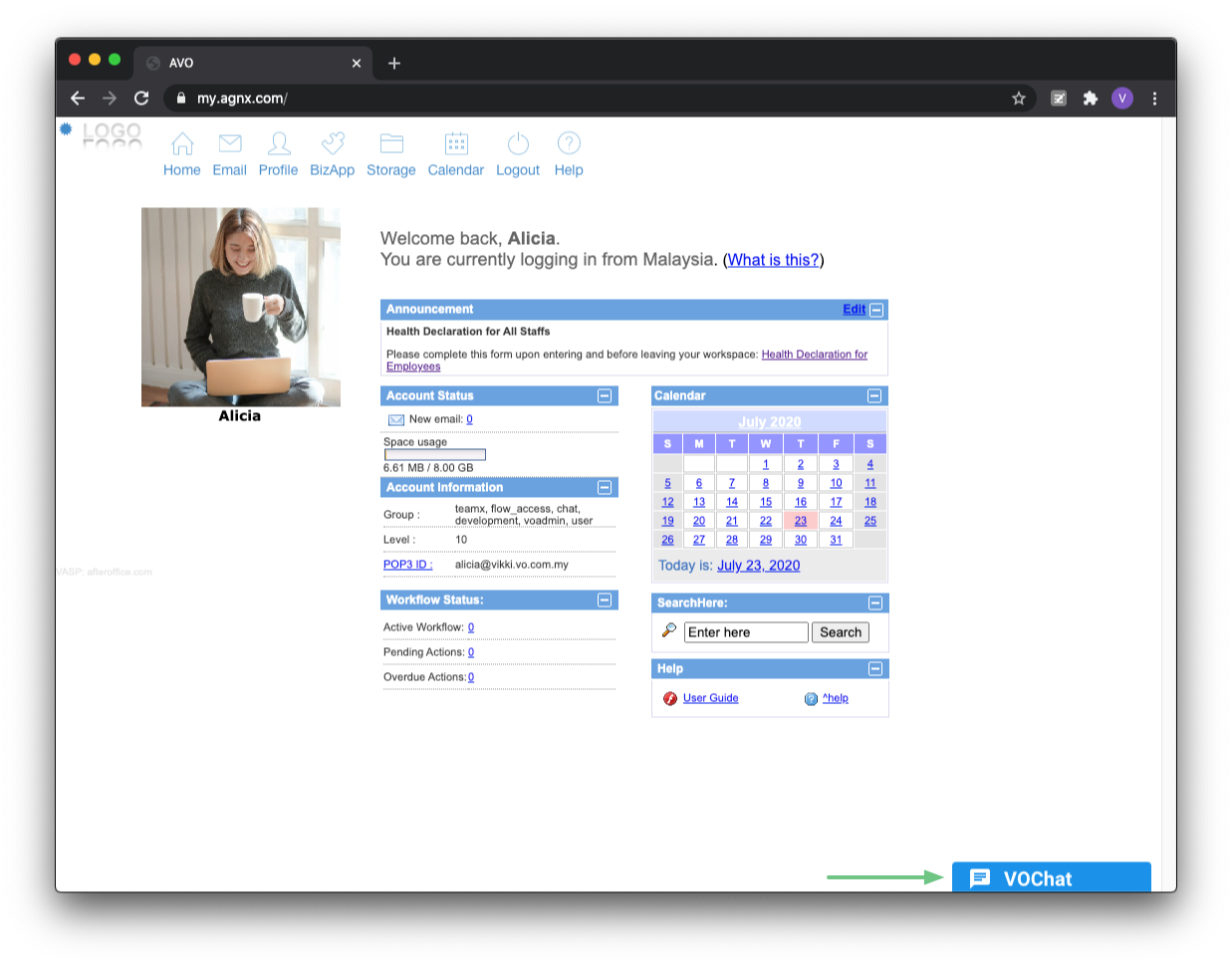This screenshot has height=966, width=1232.
Task: Launch BizApp from the toolbar icon
Action: click(333, 144)
